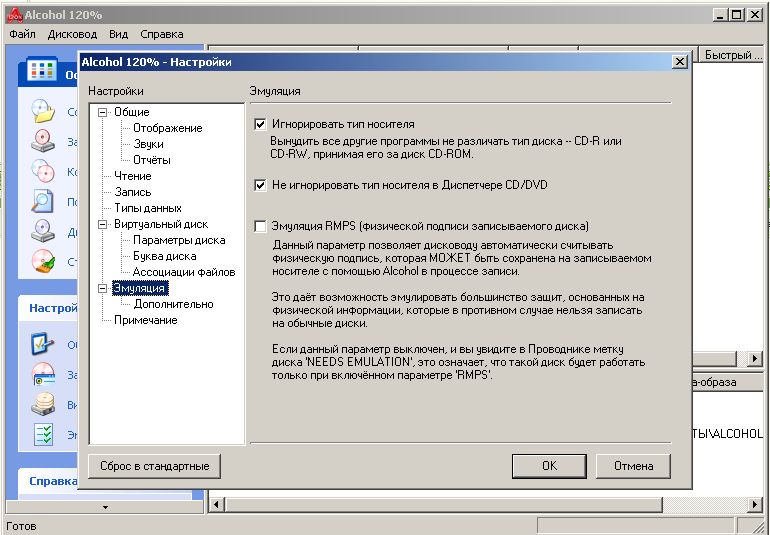770x535 pixels.
Task: Select "Ассоциации файлов" in the settings tree
Action: (x=184, y=272)
